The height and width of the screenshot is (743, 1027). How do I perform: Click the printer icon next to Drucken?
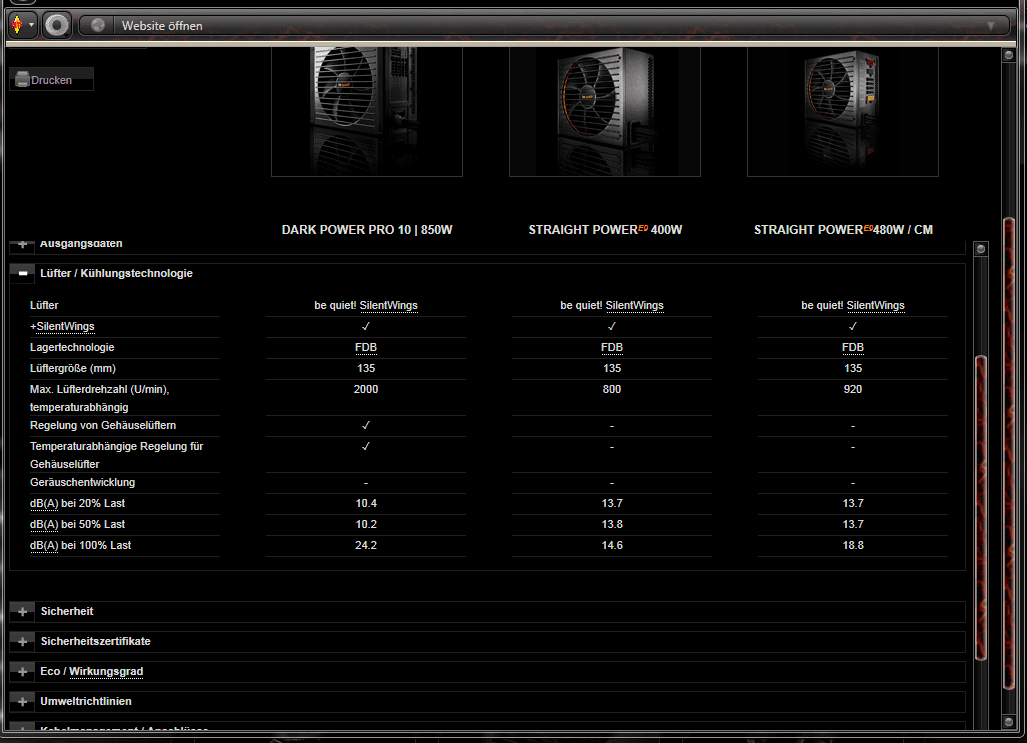[22, 79]
